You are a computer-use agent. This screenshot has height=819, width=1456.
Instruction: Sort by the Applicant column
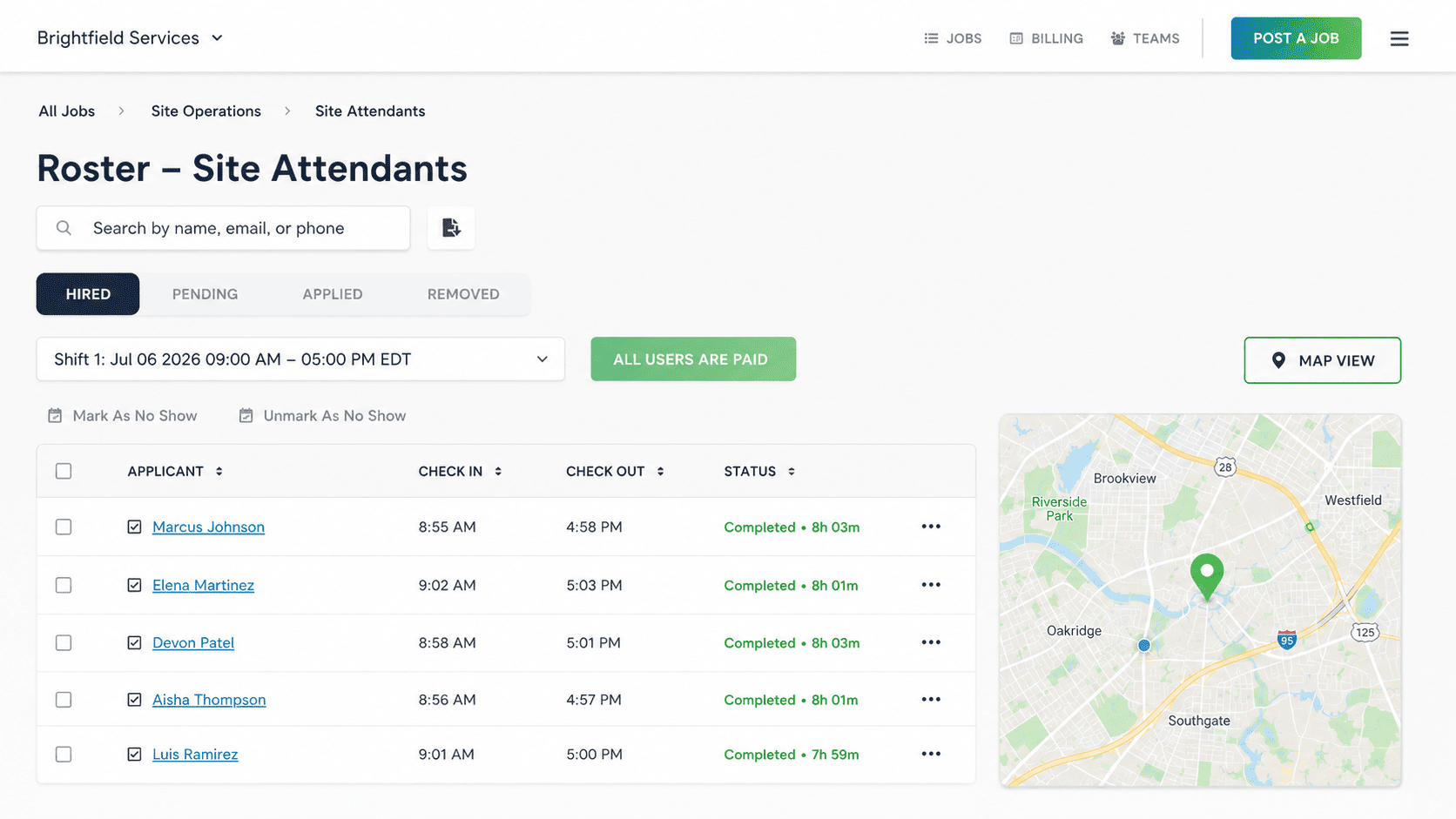tap(175, 471)
